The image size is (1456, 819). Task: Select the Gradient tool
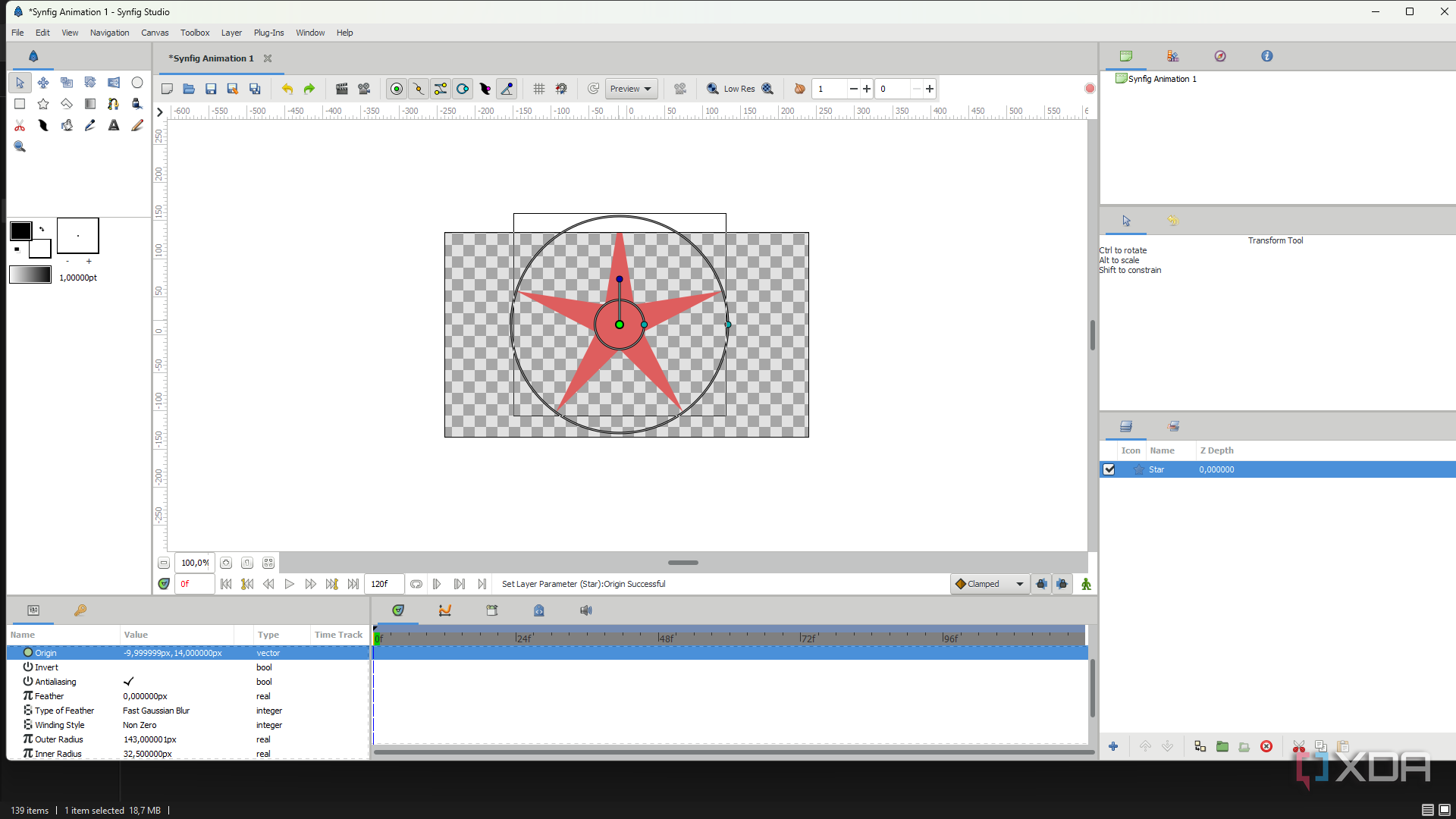90,104
